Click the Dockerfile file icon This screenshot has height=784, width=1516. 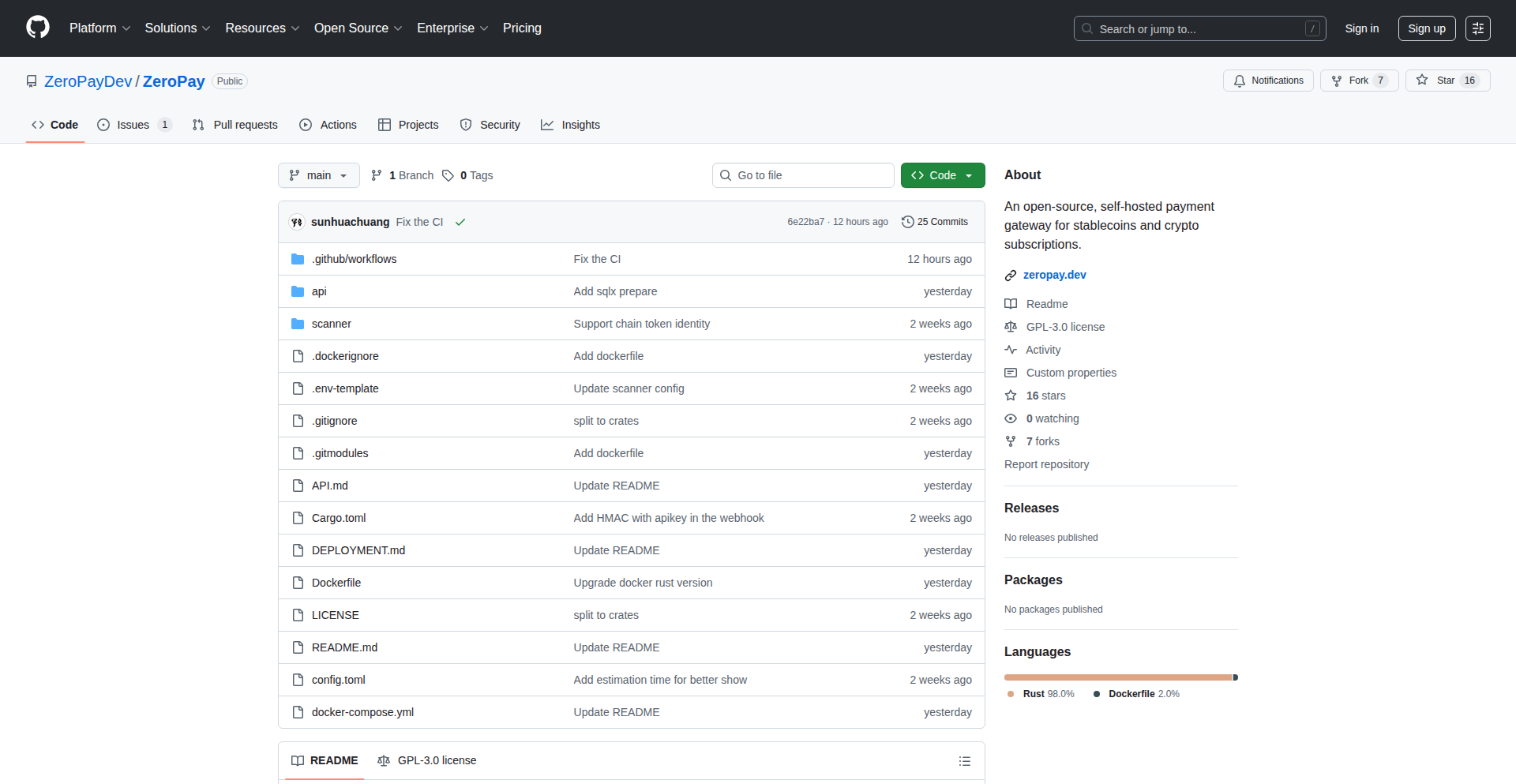coord(298,583)
